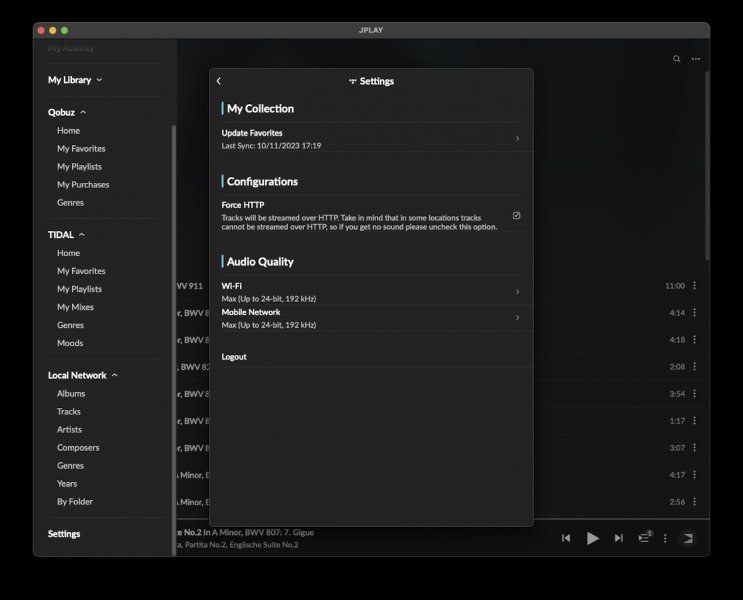Open TIDAL Genres
Screen dimensions: 743x600
click(x=70, y=325)
